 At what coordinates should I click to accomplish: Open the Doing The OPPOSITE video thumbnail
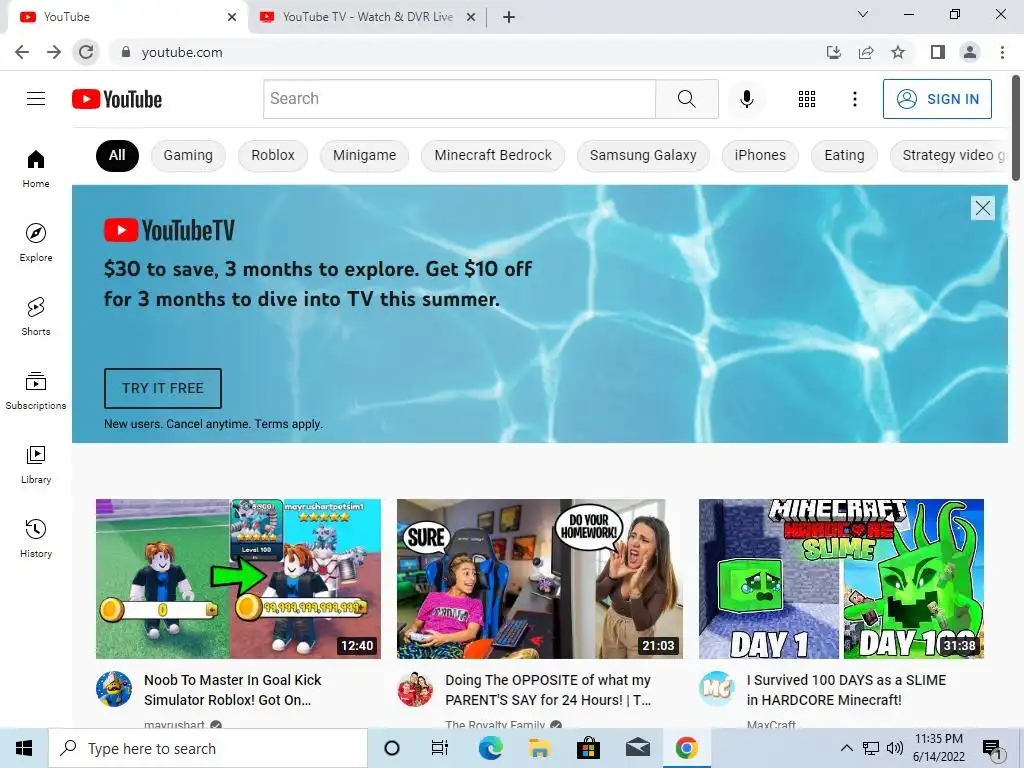tap(539, 579)
